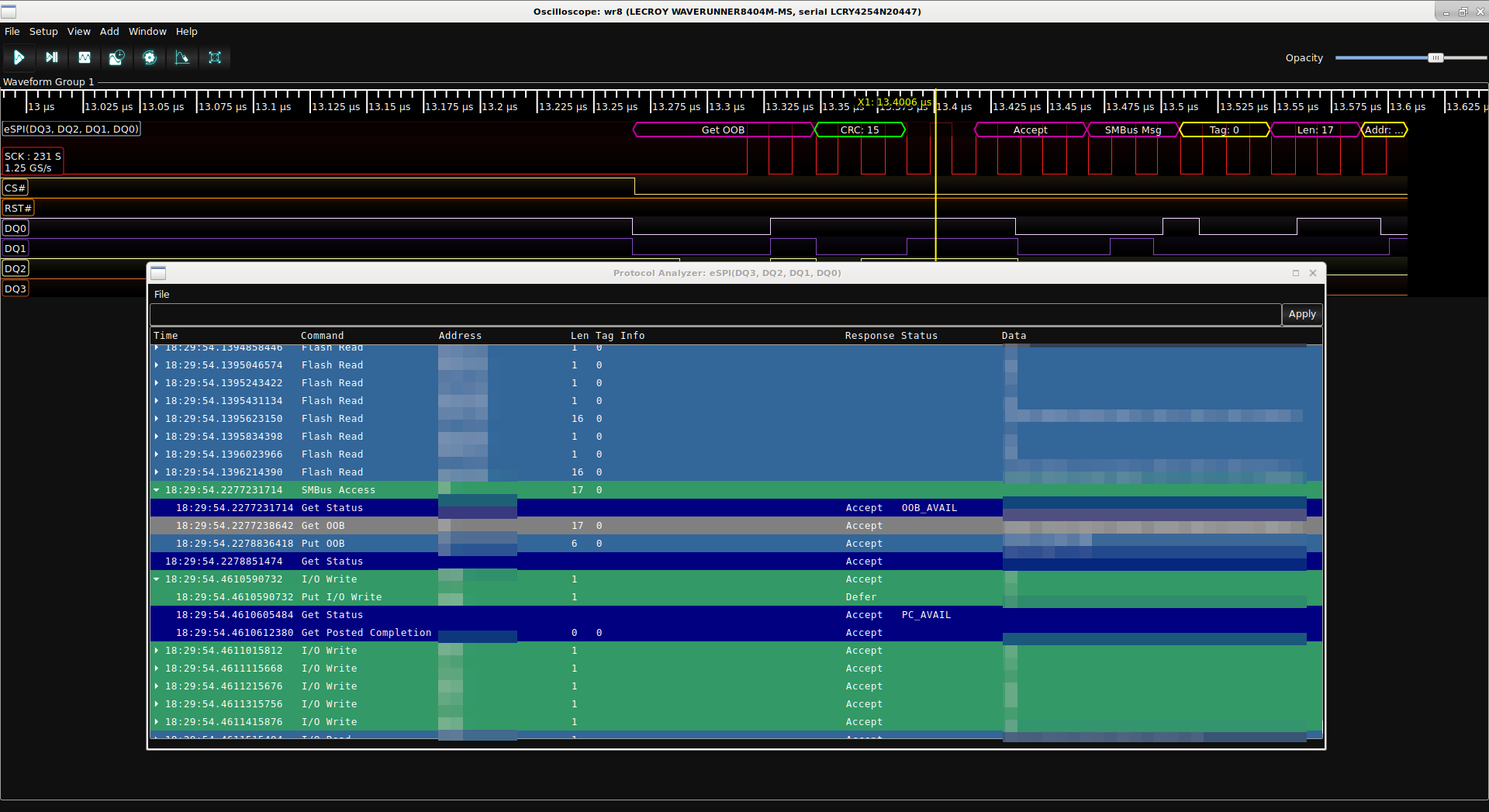Expand the Flash Read row at 18:29:54.1396214390
This screenshot has height=812, width=1489.
[x=157, y=472]
